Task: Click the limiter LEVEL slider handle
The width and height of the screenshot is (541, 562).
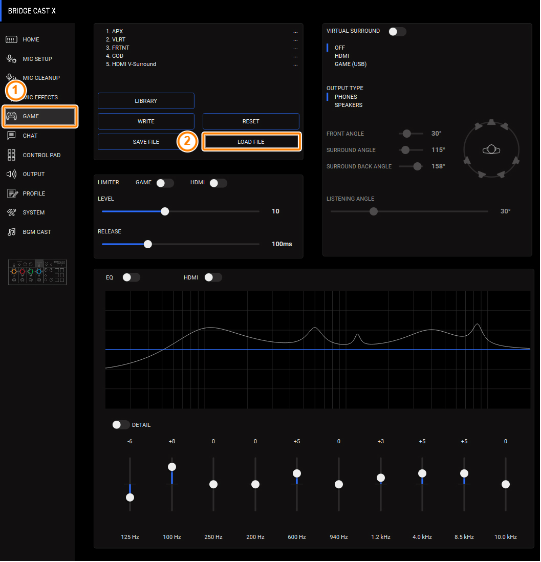Action: pos(165,211)
